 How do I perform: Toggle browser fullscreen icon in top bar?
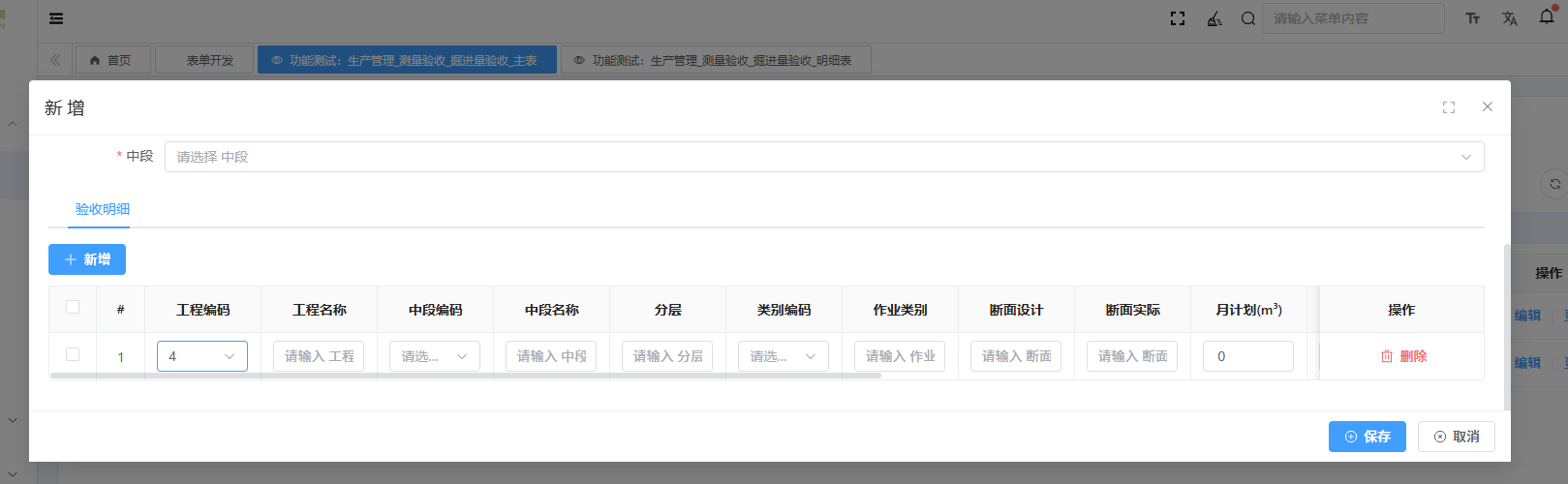(x=1178, y=18)
